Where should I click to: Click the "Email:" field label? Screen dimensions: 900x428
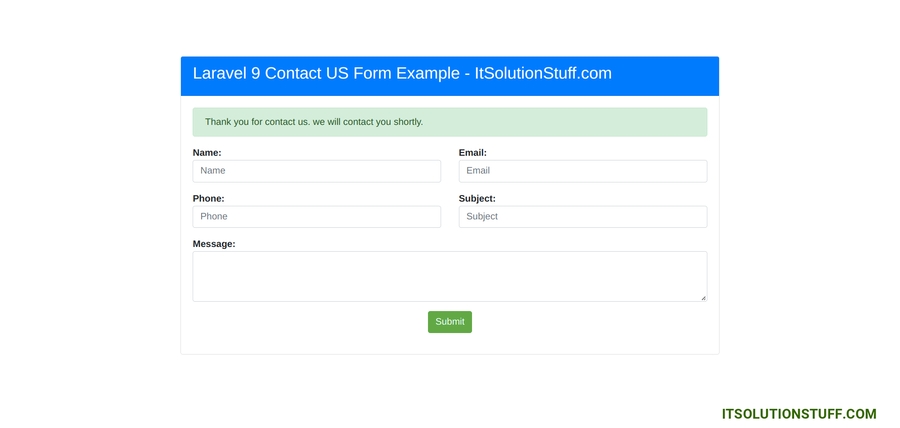472,153
